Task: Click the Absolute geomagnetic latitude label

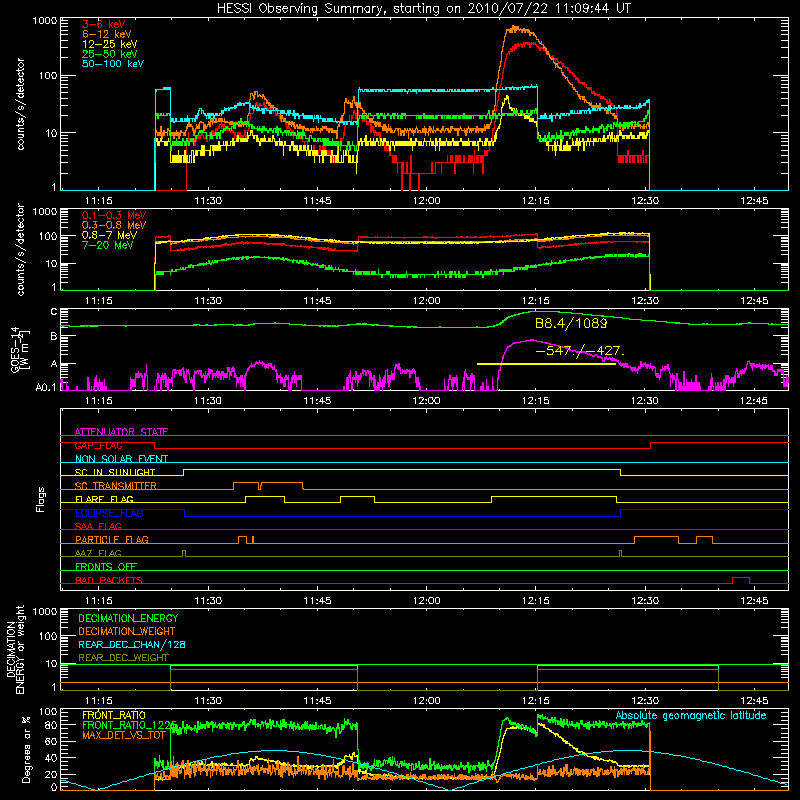Action: point(691,716)
